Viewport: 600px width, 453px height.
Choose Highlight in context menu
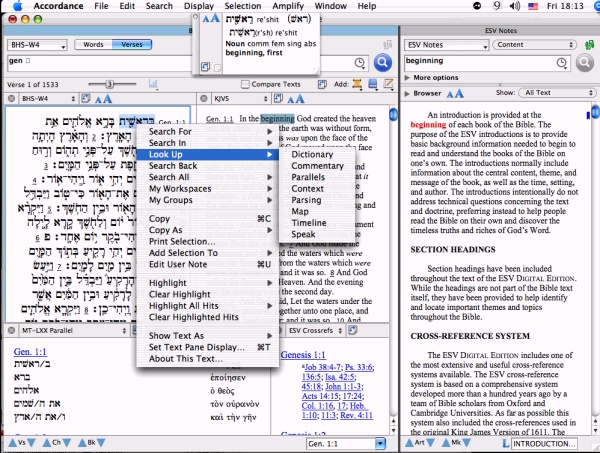coord(207,283)
